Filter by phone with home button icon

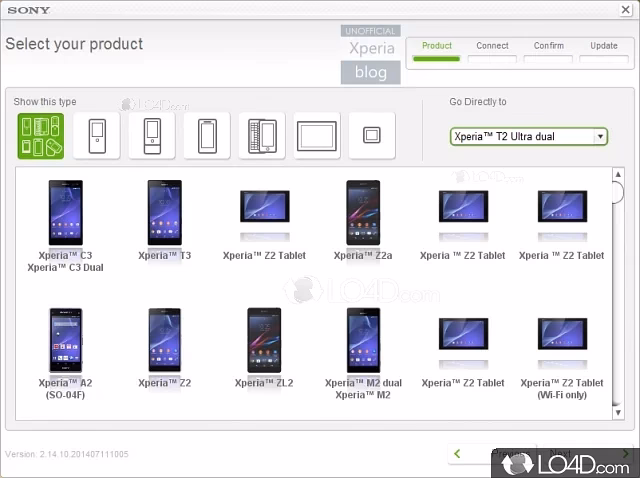tap(97, 136)
